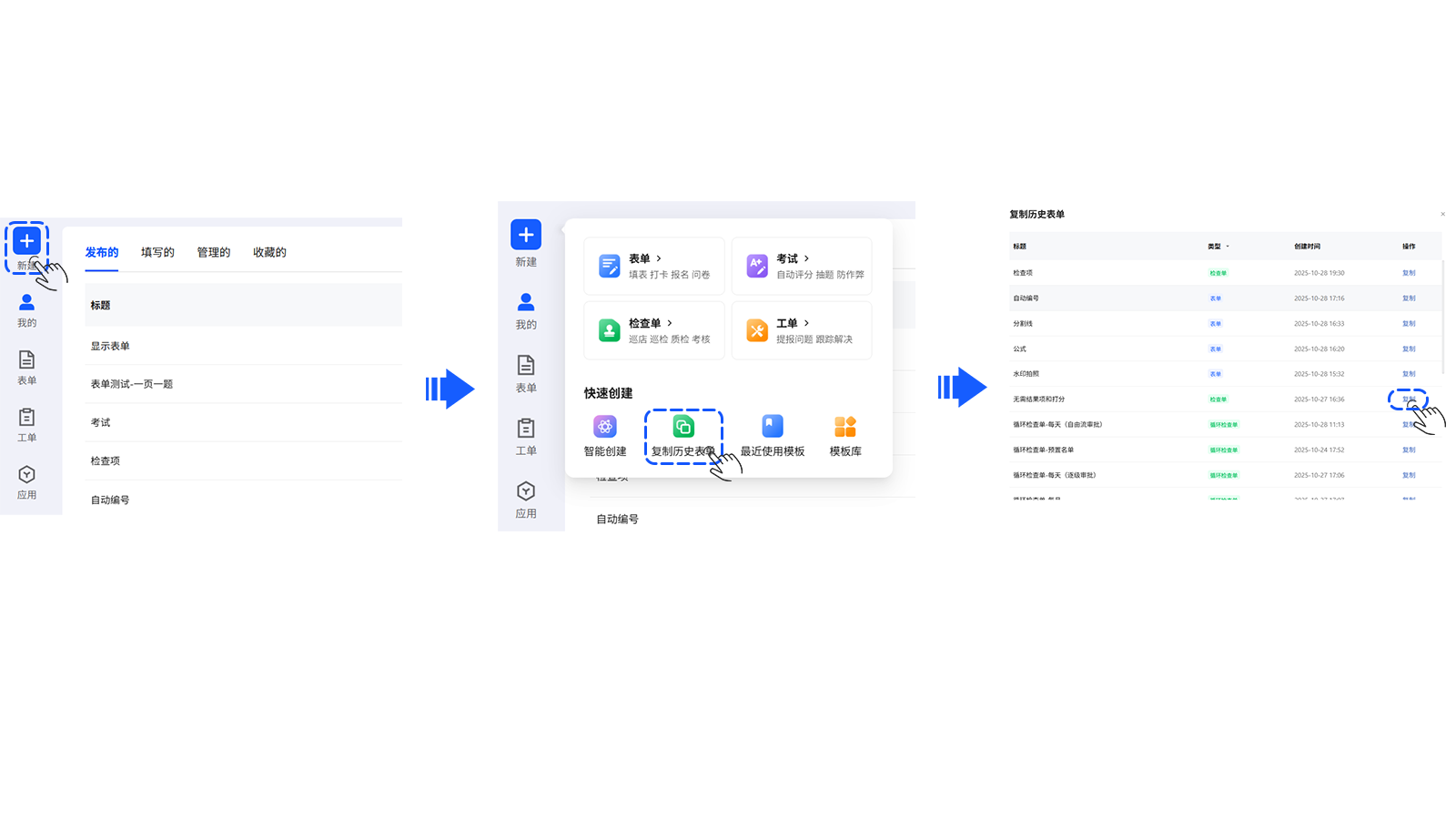
Task: Open the 类型 column filter dropdown arrow
Action: point(1228,247)
